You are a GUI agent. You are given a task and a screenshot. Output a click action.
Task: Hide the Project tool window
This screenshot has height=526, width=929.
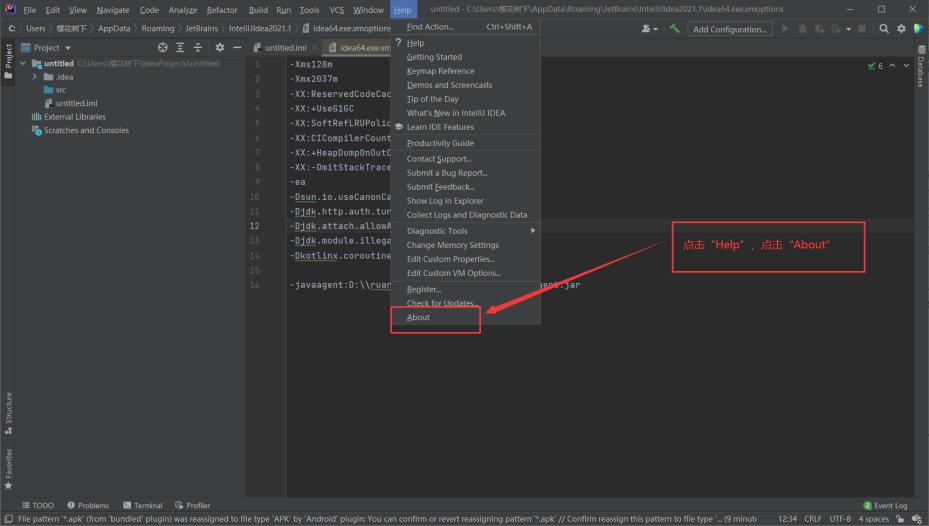coord(237,47)
